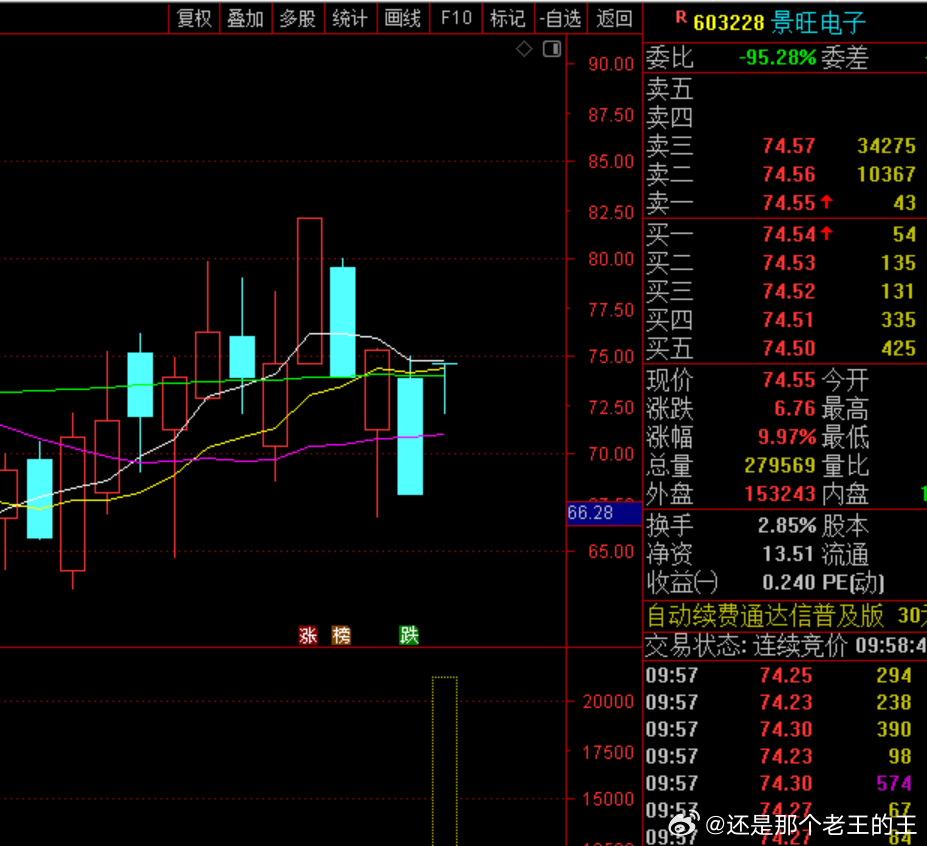Open the 统计 statistics tool

[350, 18]
